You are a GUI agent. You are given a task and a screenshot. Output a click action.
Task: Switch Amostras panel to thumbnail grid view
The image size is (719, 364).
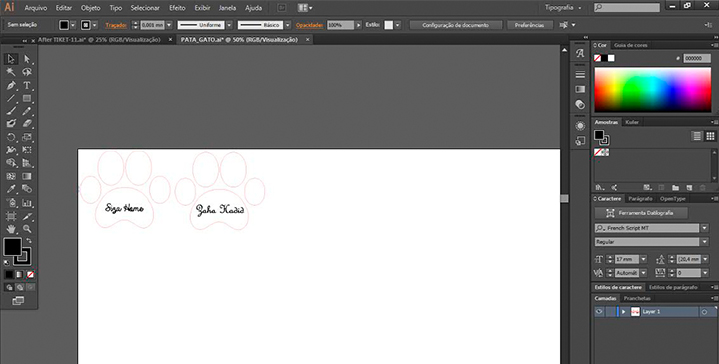(710, 136)
